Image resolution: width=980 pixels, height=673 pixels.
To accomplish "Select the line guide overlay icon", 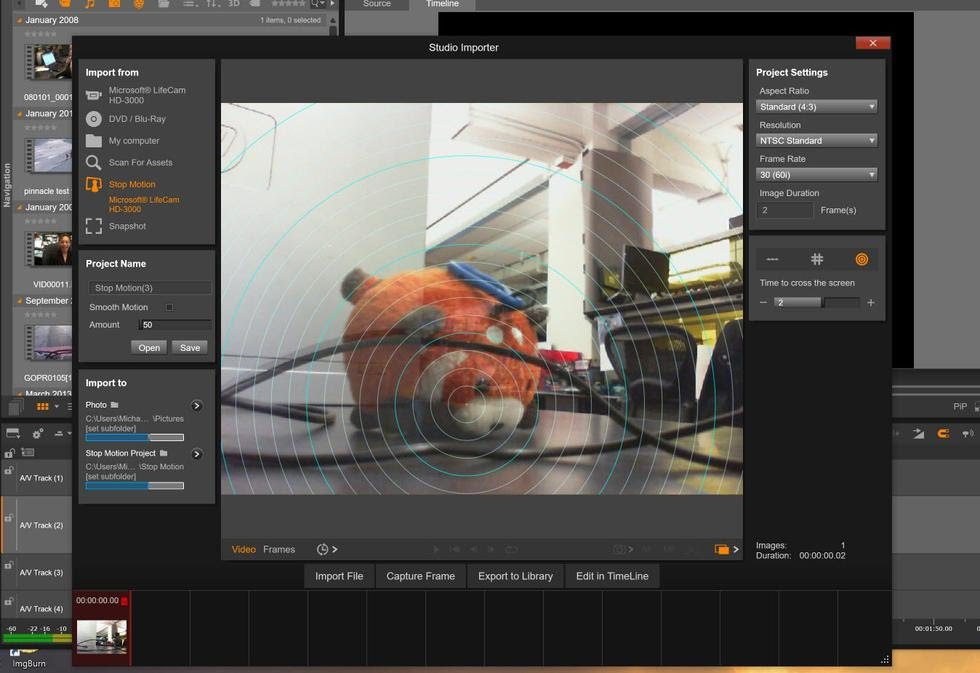I will click(772, 259).
